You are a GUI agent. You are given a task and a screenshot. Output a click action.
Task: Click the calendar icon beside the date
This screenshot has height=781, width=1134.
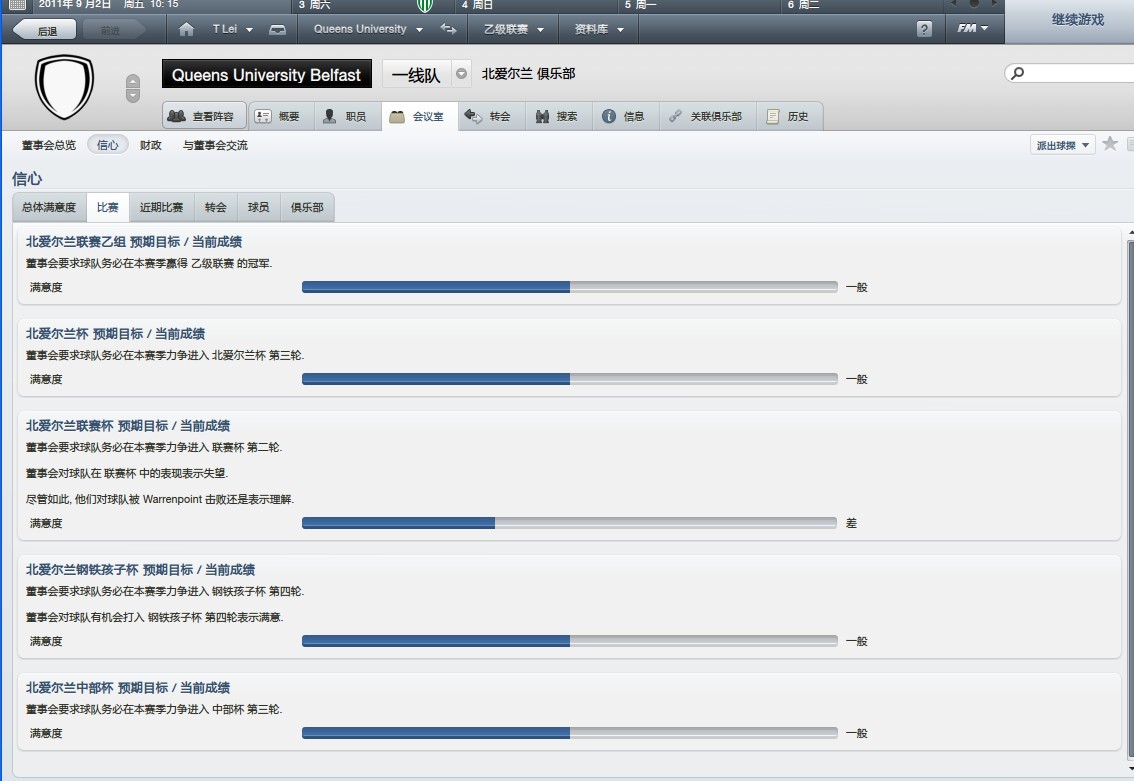[18, 4]
